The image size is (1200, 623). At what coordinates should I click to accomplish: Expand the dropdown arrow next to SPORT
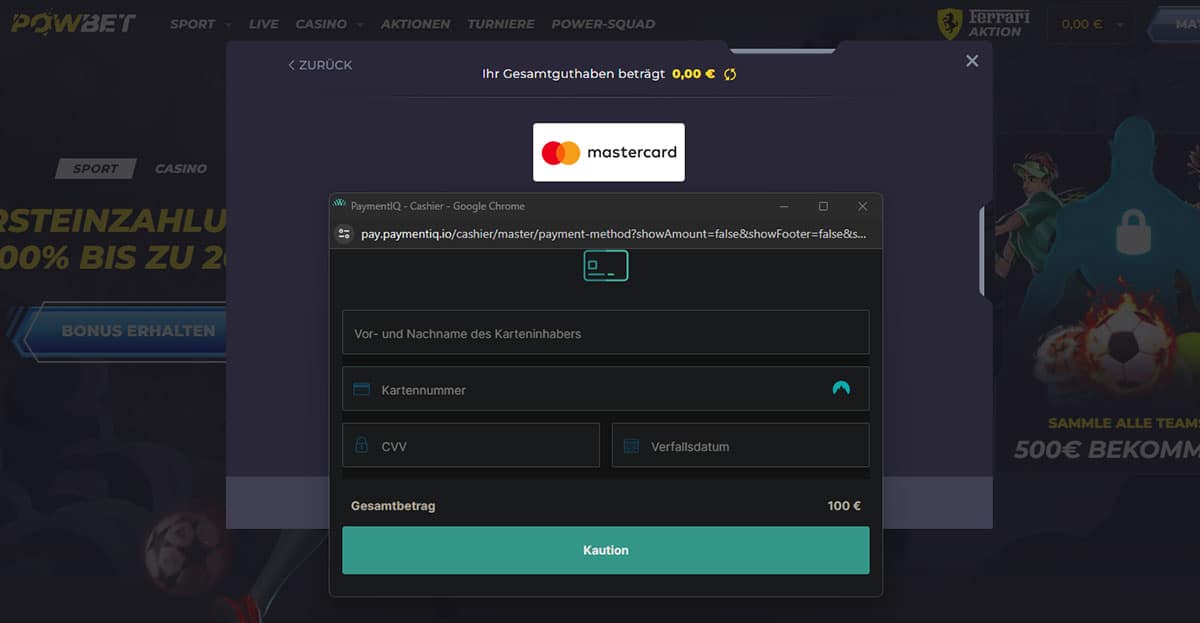pyautogui.click(x=228, y=24)
